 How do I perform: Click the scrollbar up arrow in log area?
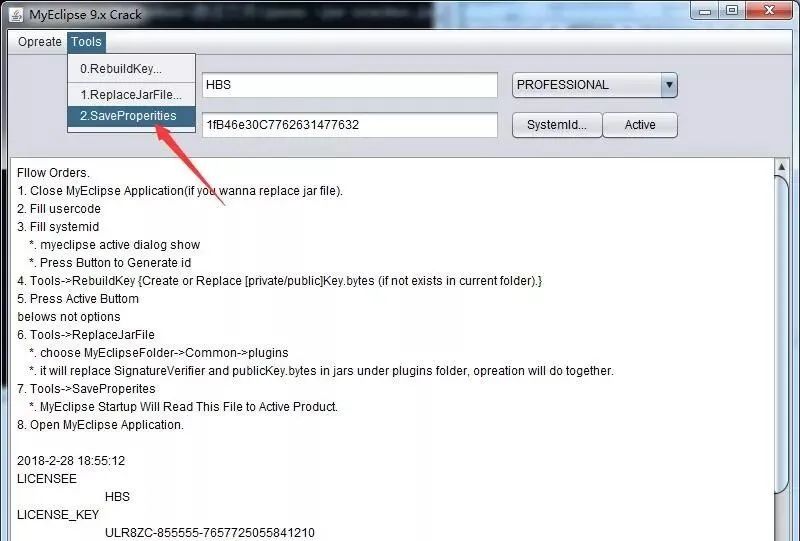782,167
